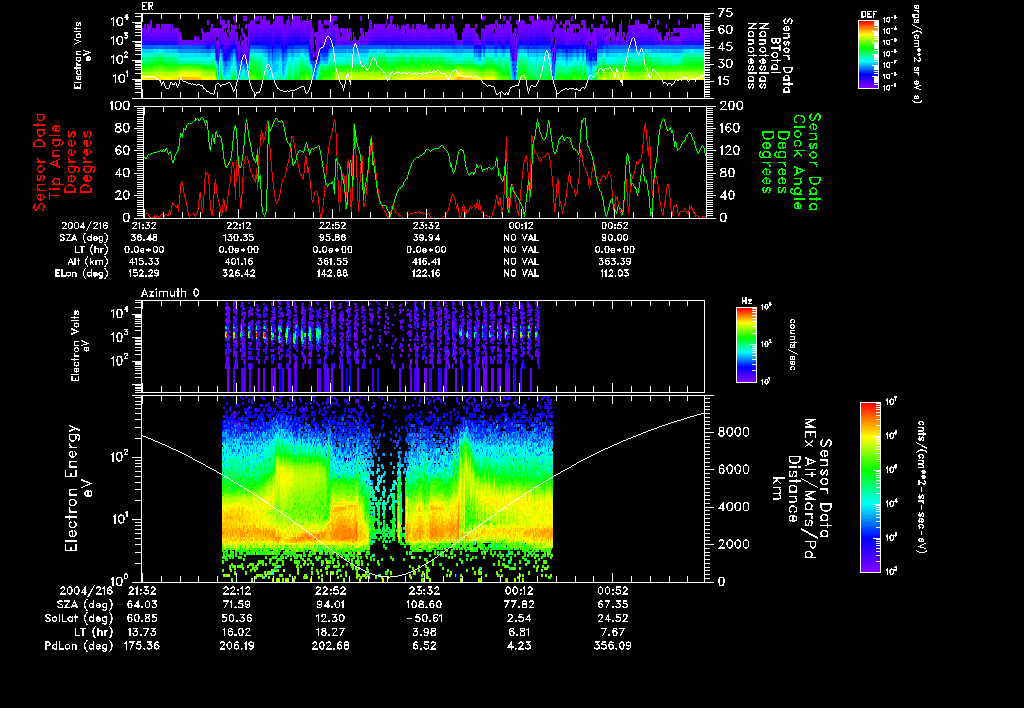This screenshot has height=708, width=1024.
Task: Select the large Electron Energy spectrogram panel
Action: tap(423, 489)
